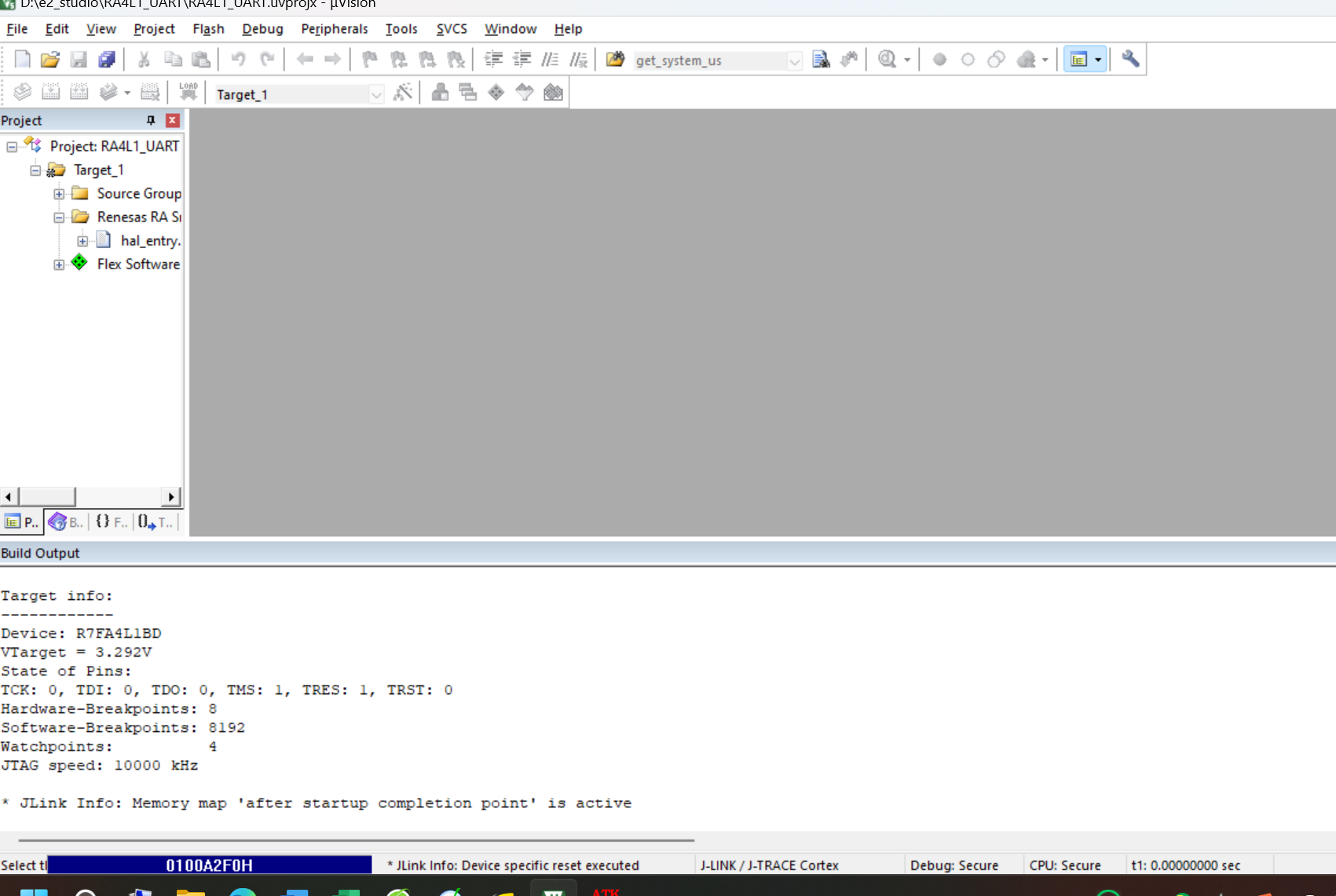The image size is (1336, 896).
Task: Close the Project panel
Action: tap(173, 120)
